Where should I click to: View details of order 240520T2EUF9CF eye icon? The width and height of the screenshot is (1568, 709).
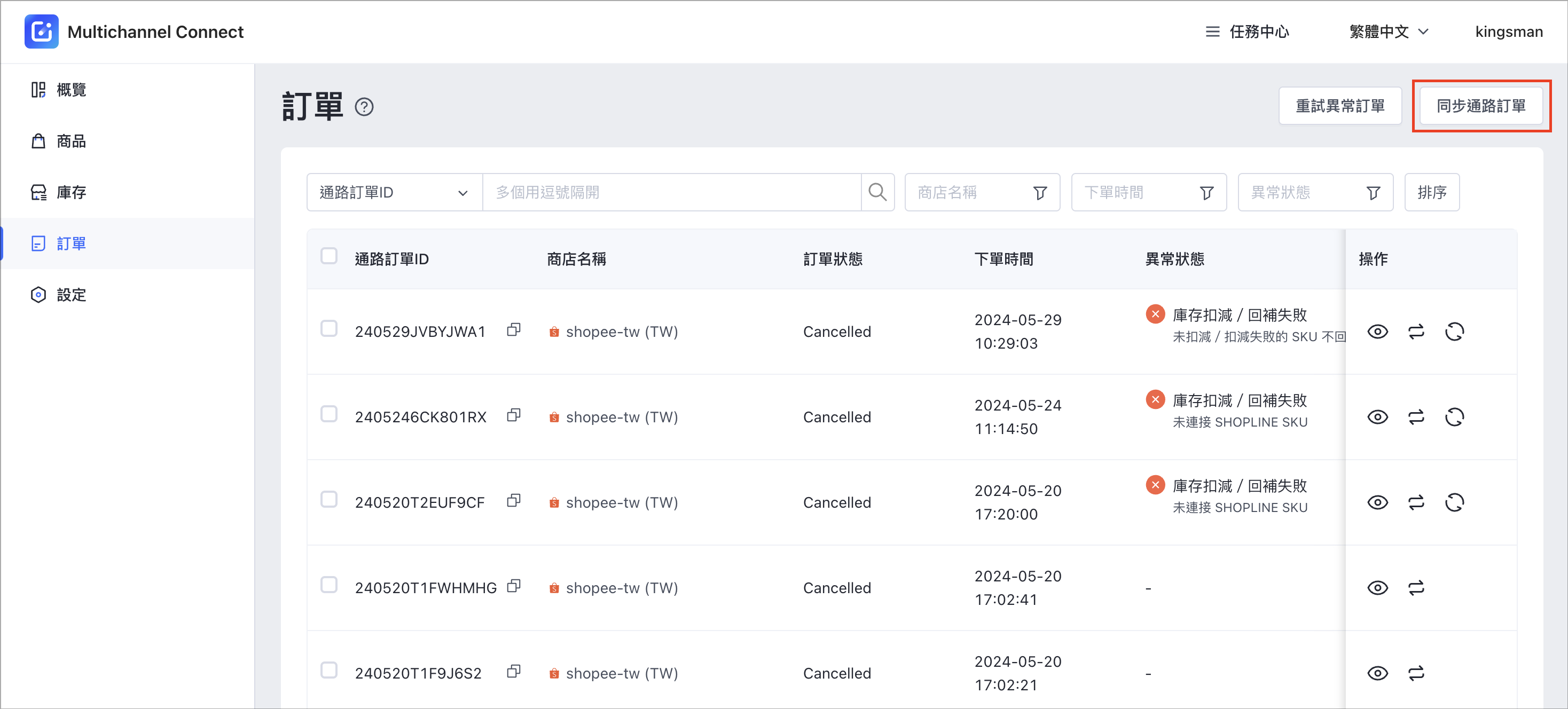[x=1377, y=502]
